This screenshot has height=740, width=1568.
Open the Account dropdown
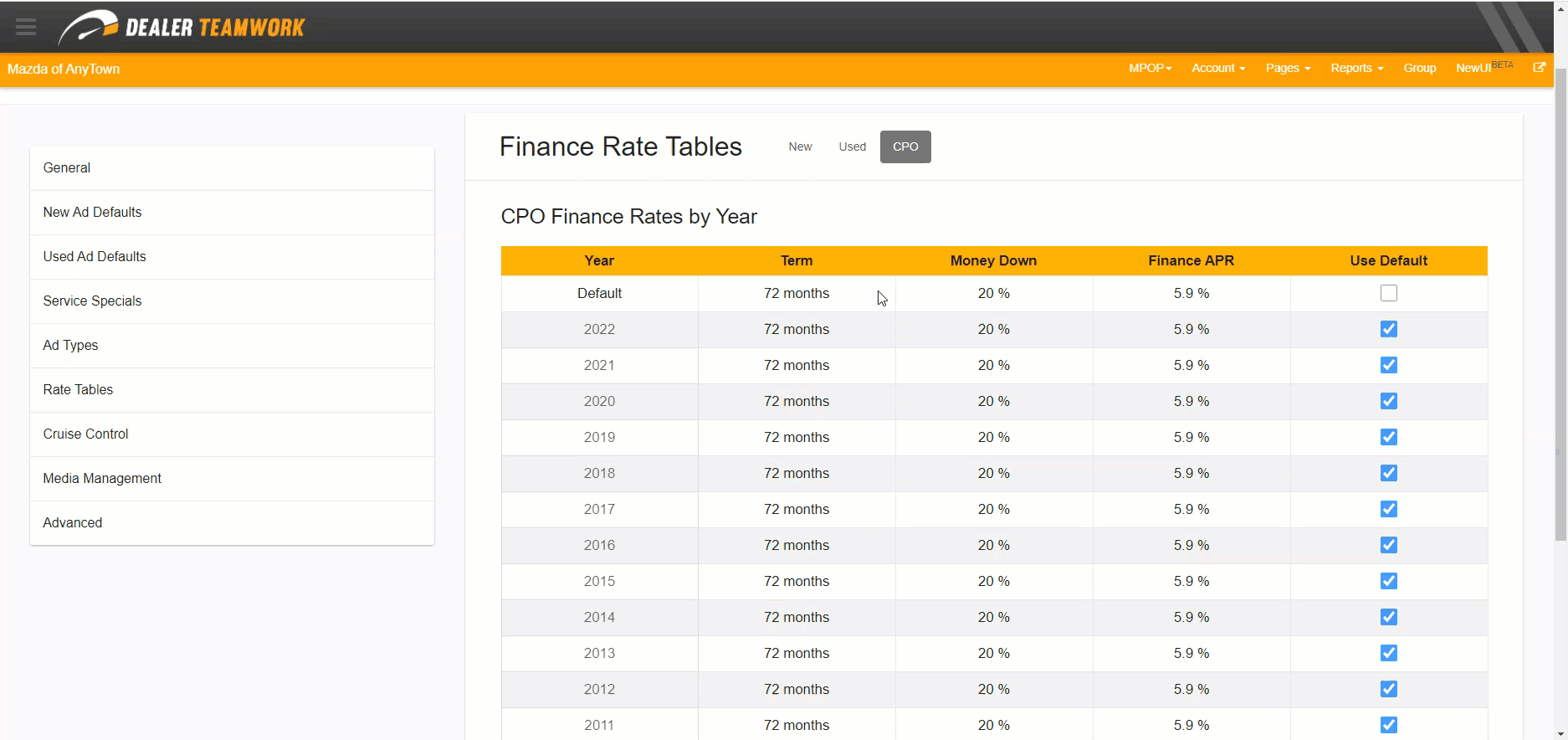(x=1217, y=69)
